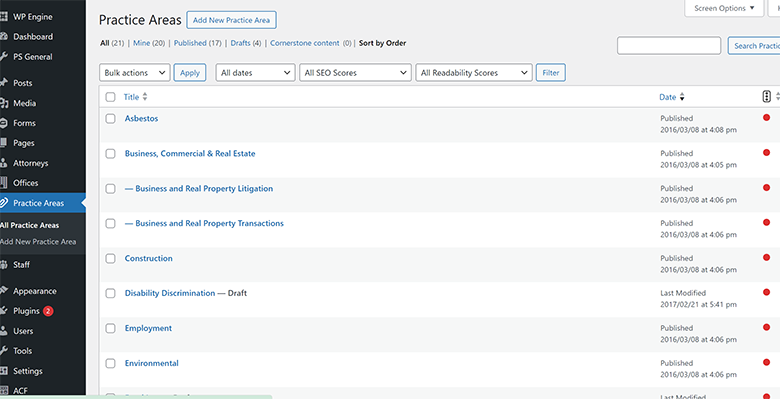Click the Staff sidebar icon
780x399 pixels.
3,265
